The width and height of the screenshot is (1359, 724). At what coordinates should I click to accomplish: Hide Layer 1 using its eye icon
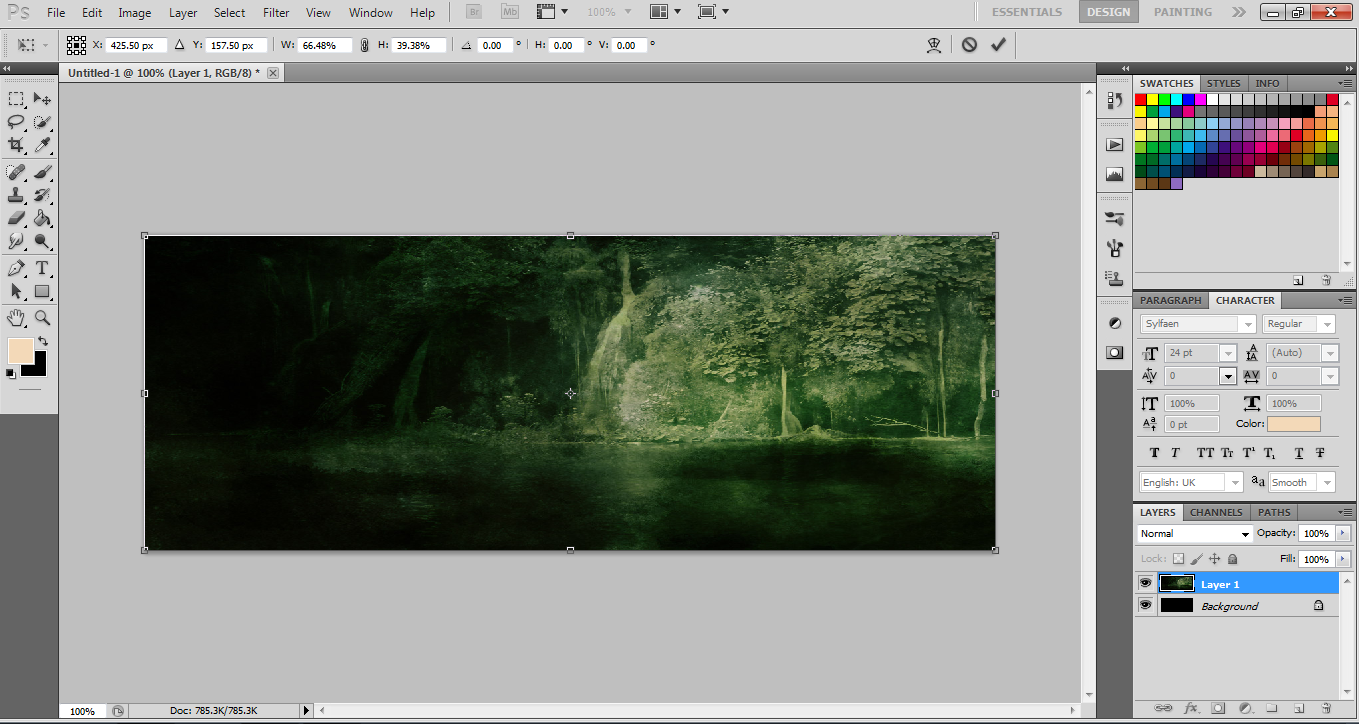[1145, 584]
